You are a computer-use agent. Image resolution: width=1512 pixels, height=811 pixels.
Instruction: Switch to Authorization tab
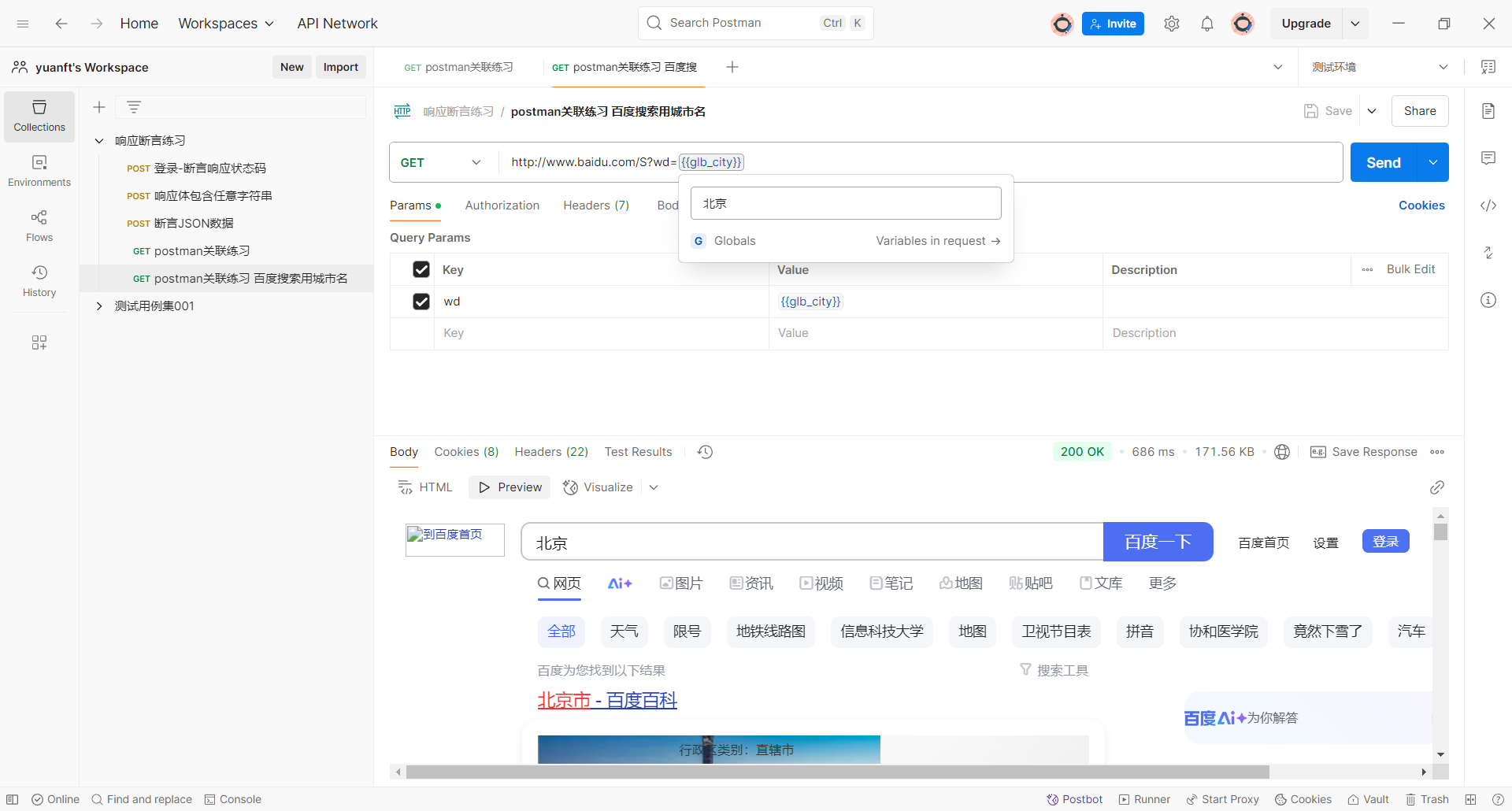[502, 206]
